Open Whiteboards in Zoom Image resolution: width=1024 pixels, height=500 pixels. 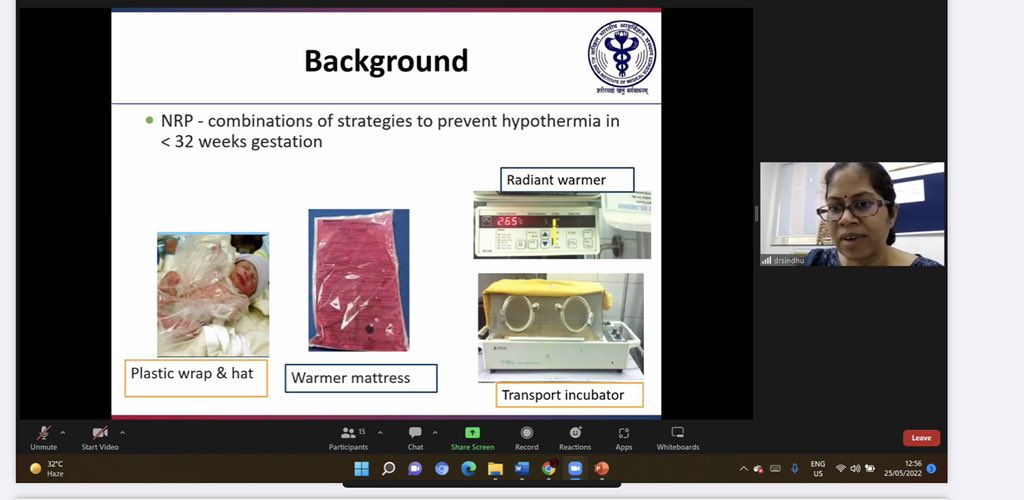coord(678,437)
